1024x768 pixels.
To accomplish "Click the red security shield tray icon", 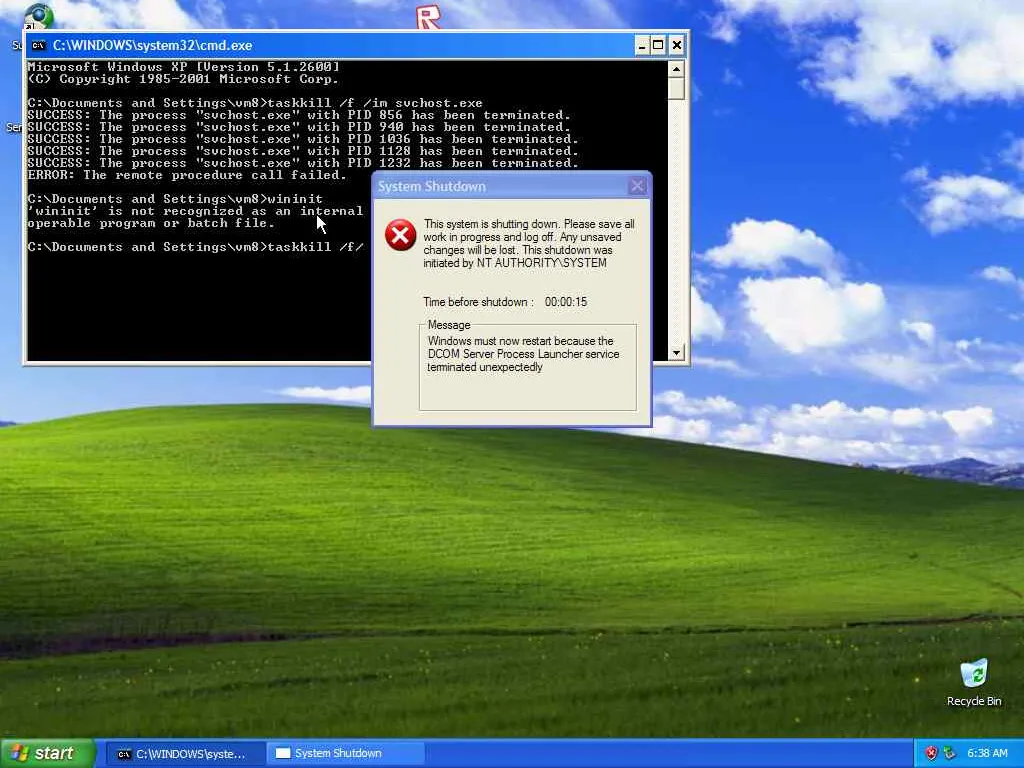I will 932,754.
